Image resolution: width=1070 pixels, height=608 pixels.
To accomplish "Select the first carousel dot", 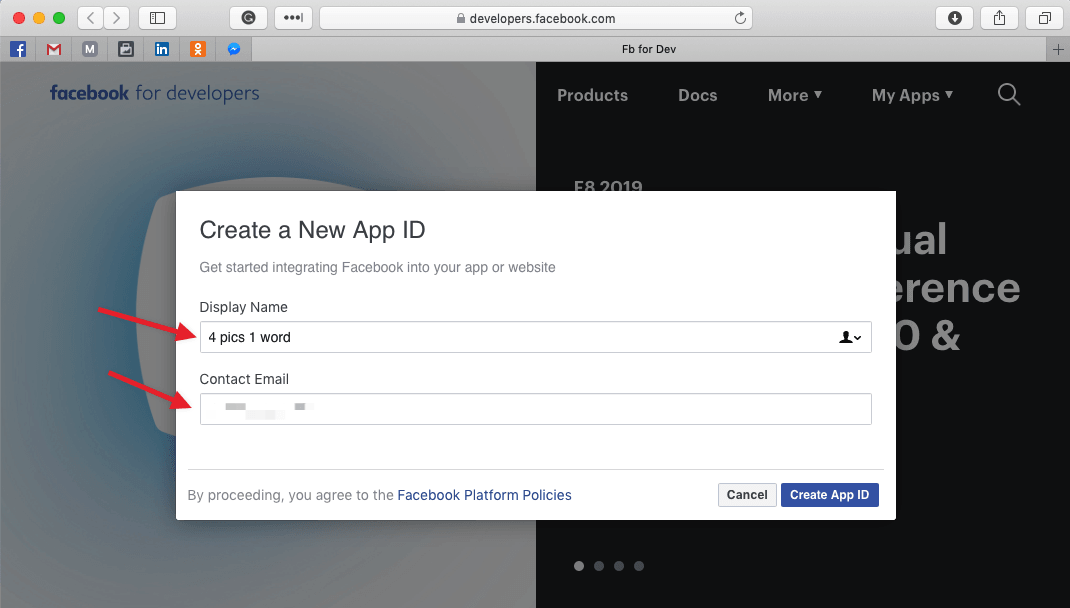I will click(579, 566).
